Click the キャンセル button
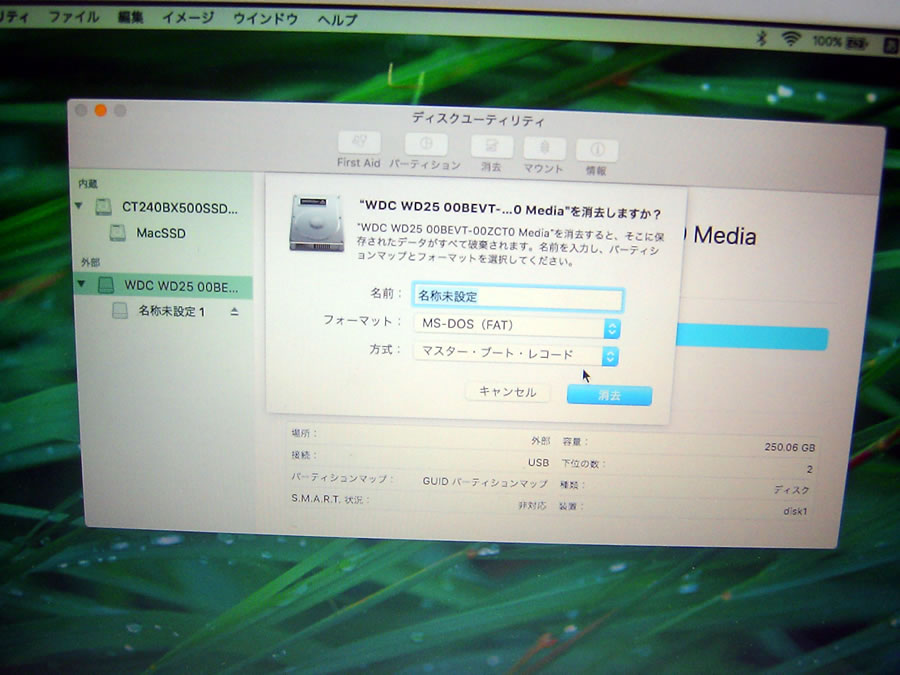Screen dimensions: 900x675 pyautogui.click(x=507, y=392)
